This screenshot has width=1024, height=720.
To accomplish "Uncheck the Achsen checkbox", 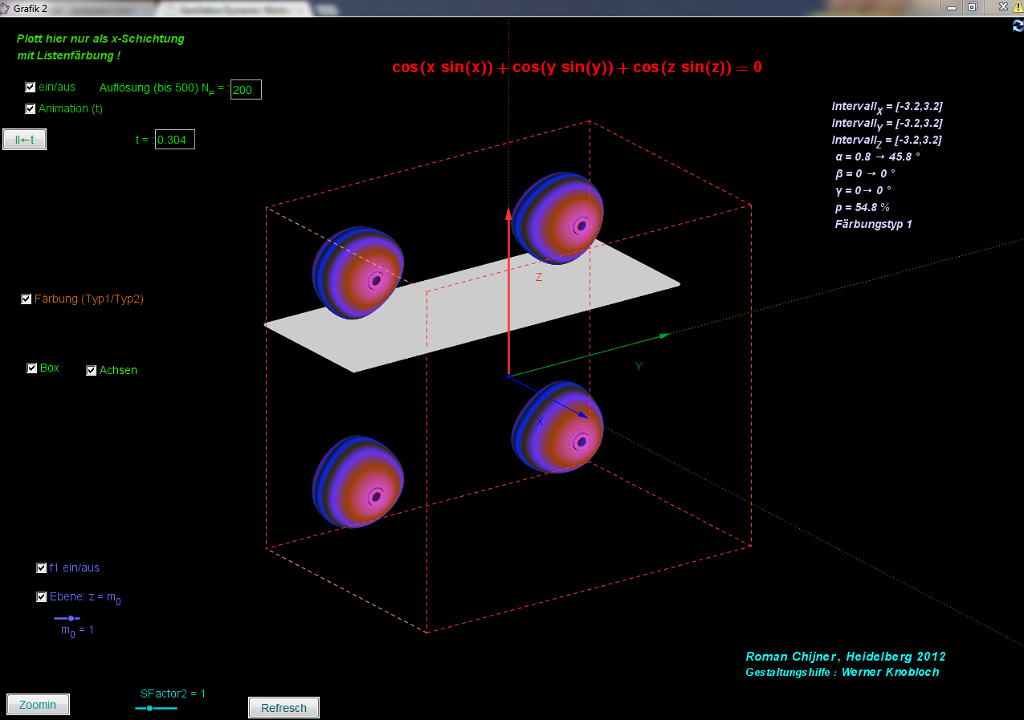I will click(x=92, y=371).
